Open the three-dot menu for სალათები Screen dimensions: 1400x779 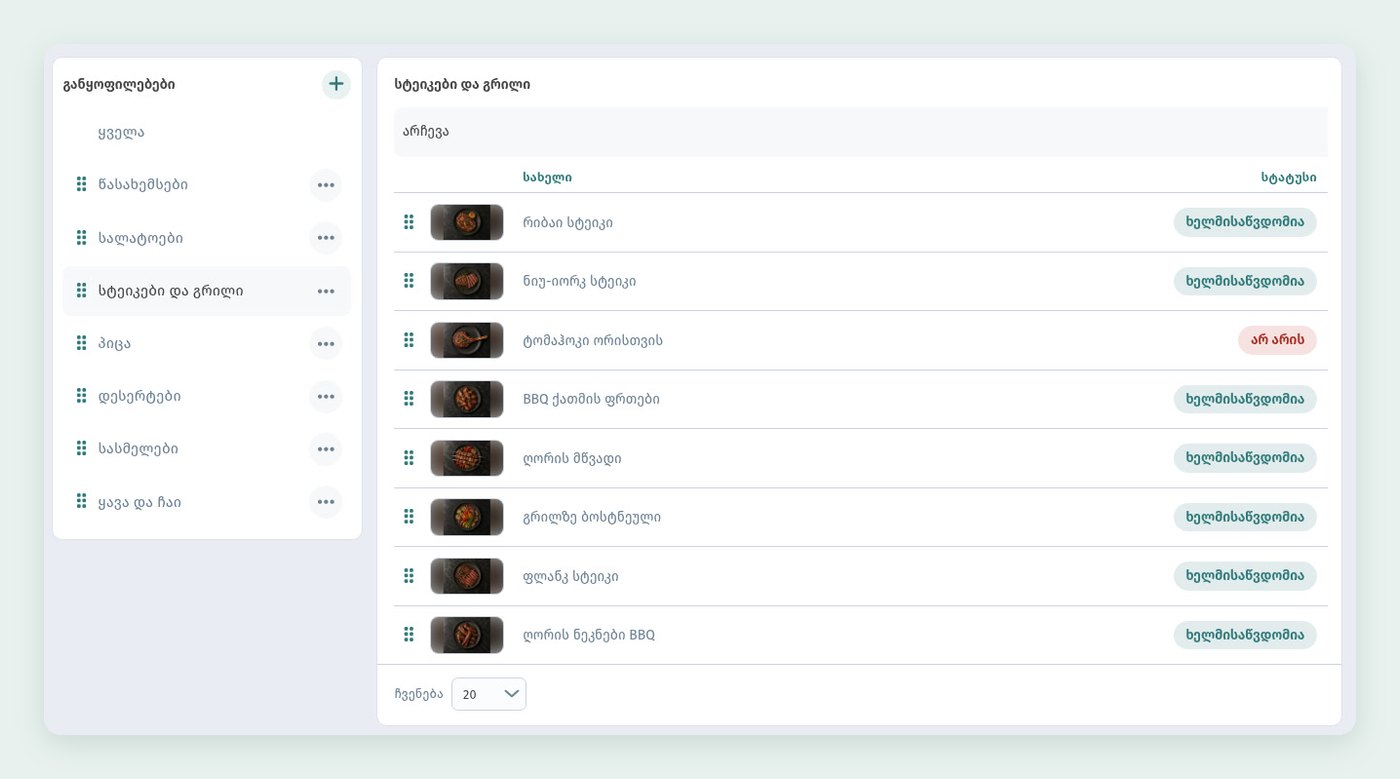tap(325, 238)
